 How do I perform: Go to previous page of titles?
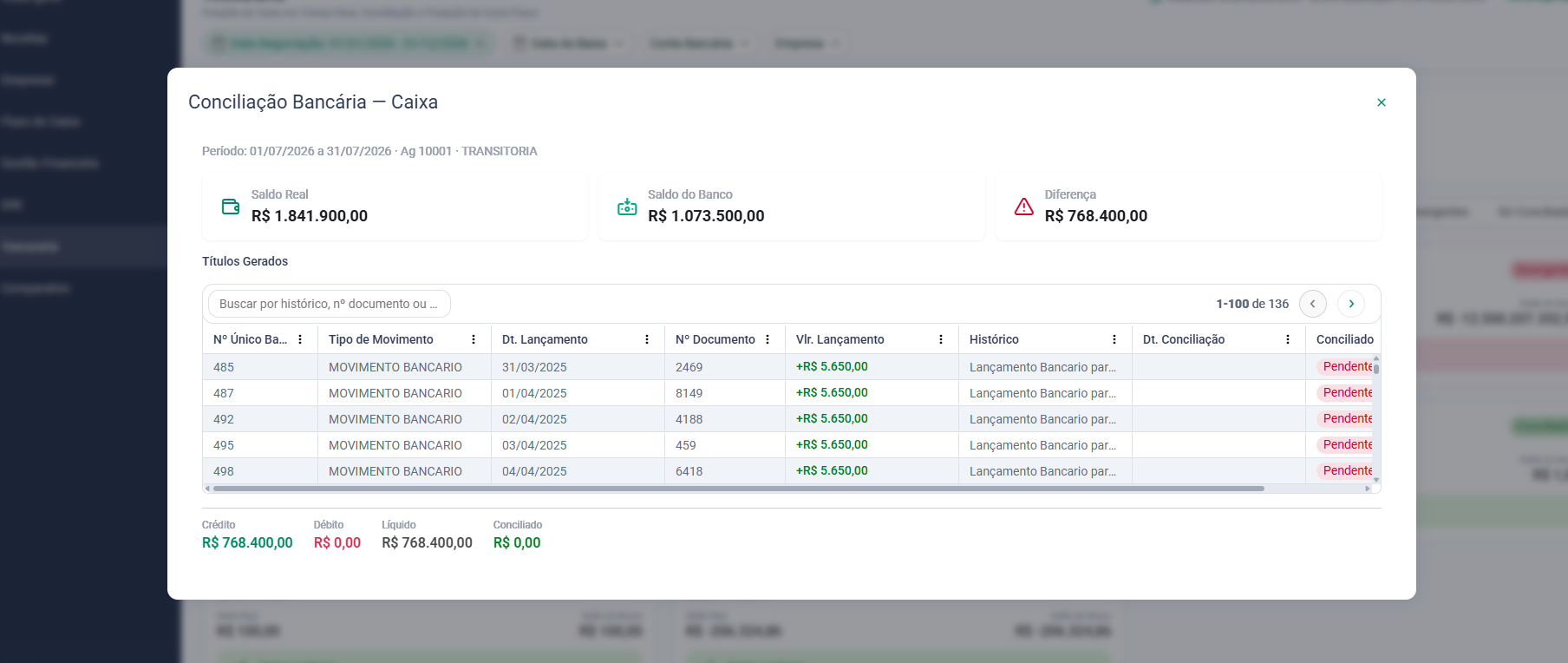[1313, 304]
